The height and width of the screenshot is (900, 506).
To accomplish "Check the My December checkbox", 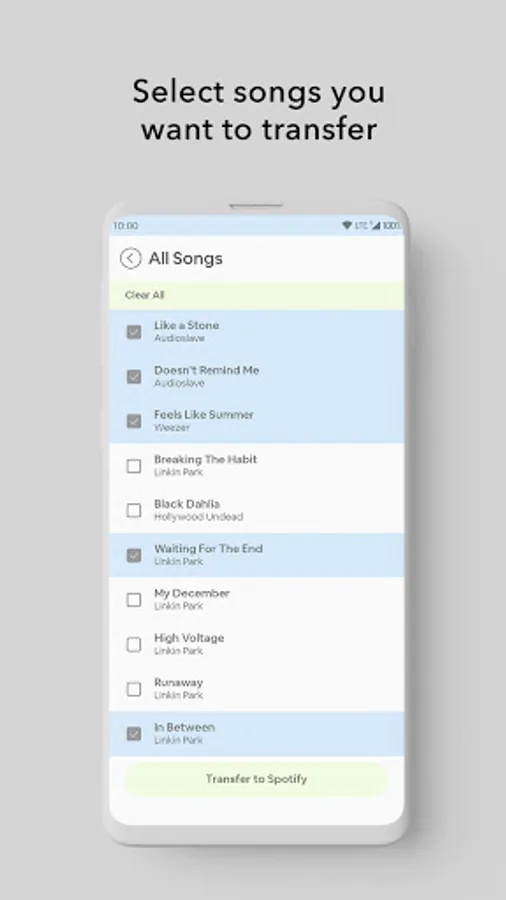I will point(134,600).
